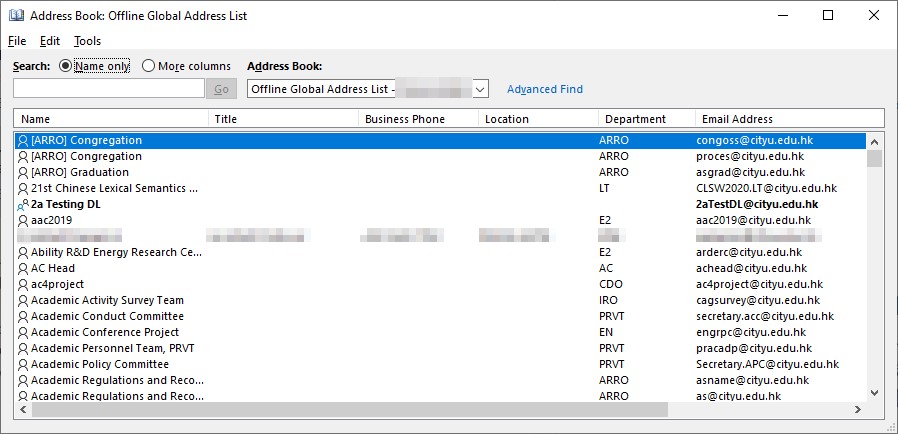
Task: Click the Address Book icon in title bar
Action: (x=15, y=16)
